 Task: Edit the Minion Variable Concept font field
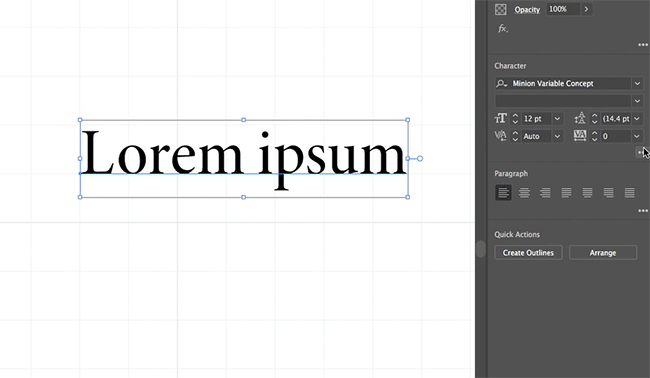click(x=570, y=83)
